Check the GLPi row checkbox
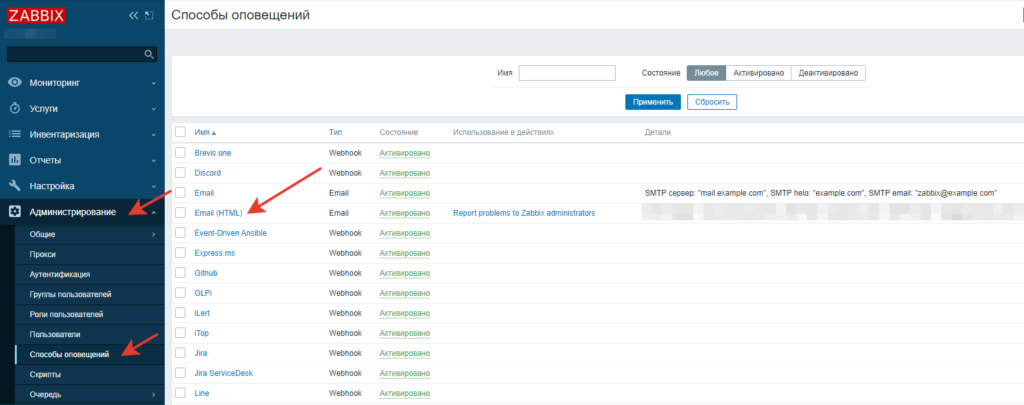Viewport: 1024px width, 405px height. coord(180,293)
